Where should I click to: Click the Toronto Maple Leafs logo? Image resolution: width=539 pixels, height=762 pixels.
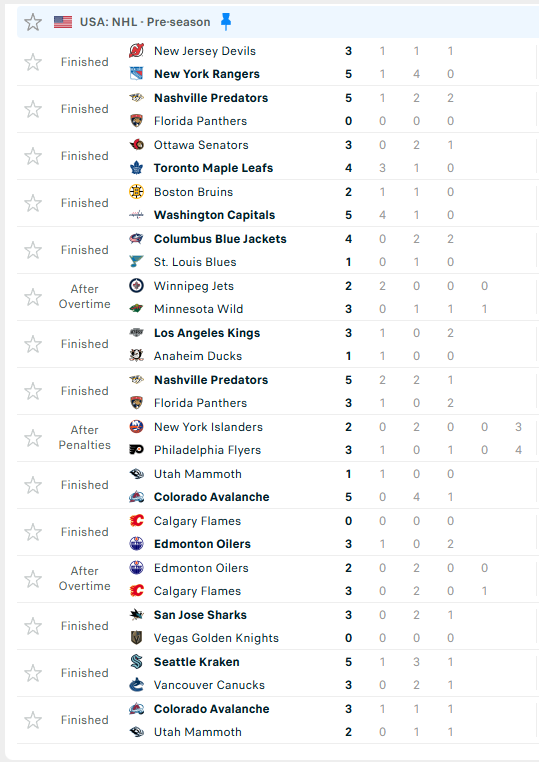(137, 168)
